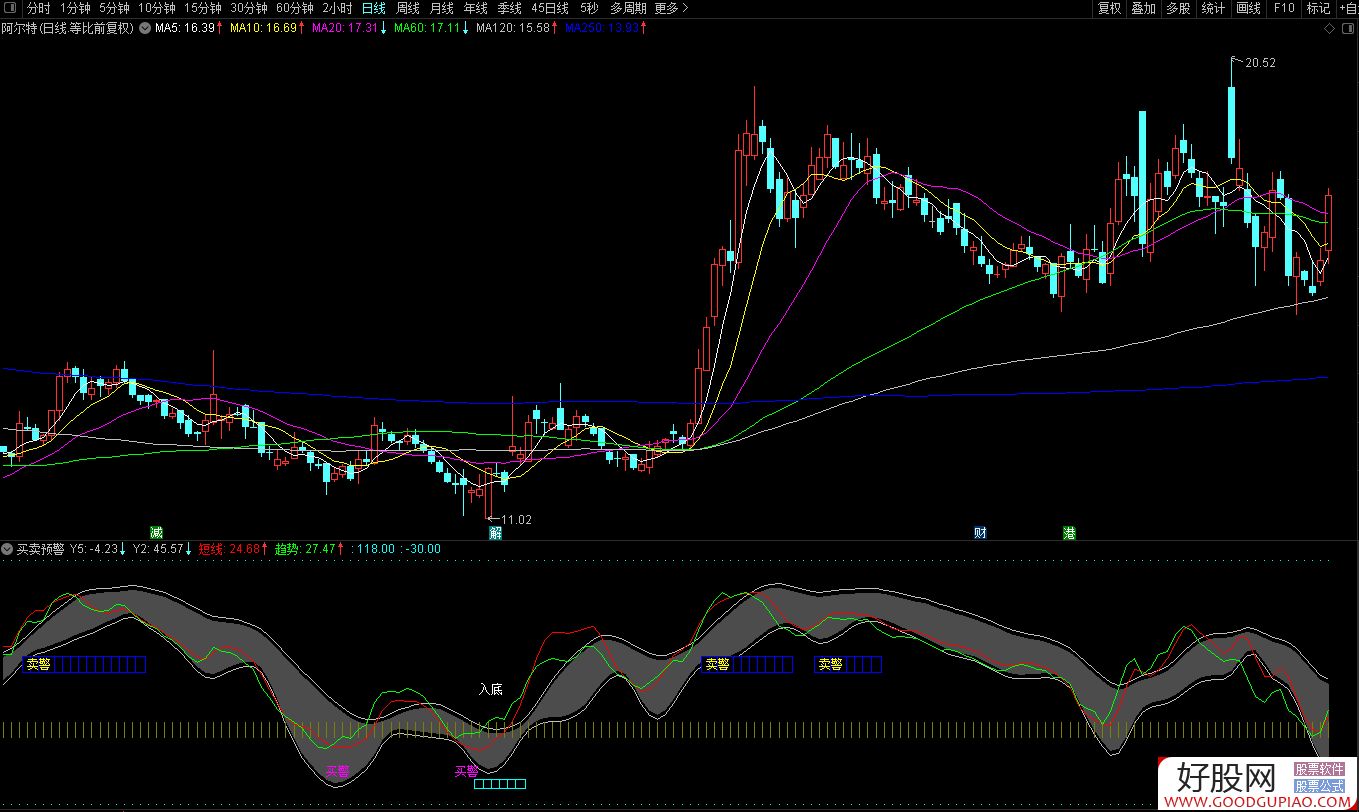Screen dimensions: 1359x812
Task: Select the 5分钟 period
Action: (114, 8)
